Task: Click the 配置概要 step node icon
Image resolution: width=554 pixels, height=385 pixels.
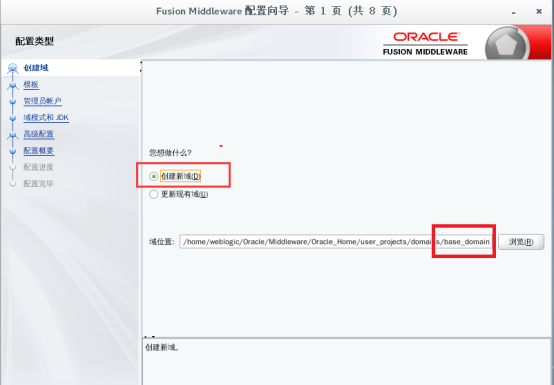Action: 13,151
